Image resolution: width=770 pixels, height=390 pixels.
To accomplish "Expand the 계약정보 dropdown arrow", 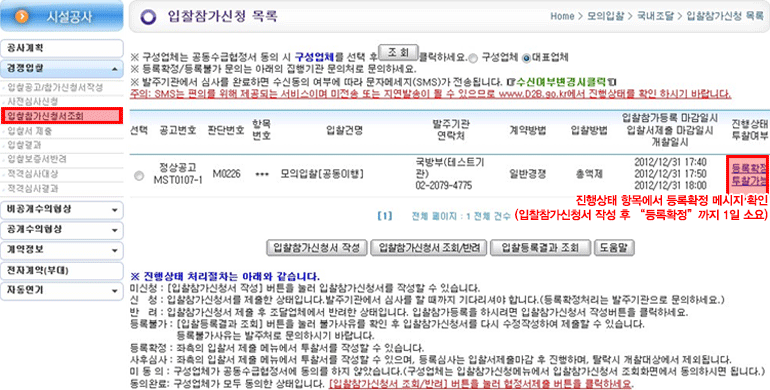I will tap(114, 251).
